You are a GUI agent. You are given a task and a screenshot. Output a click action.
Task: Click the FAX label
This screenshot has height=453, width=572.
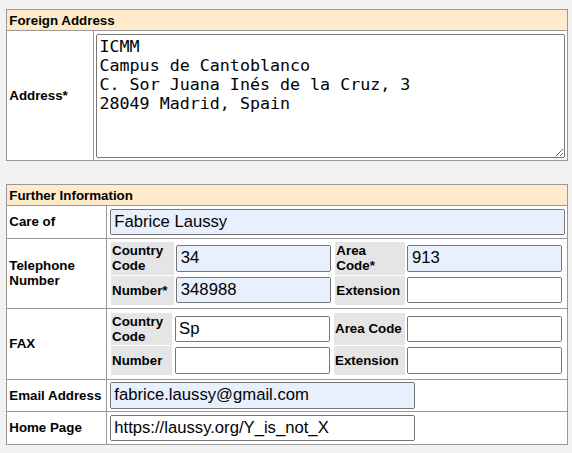tap(22, 344)
